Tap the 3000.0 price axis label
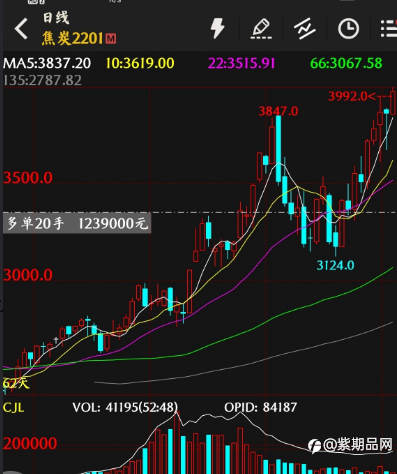The width and height of the screenshot is (397, 474). pos(28,275)
